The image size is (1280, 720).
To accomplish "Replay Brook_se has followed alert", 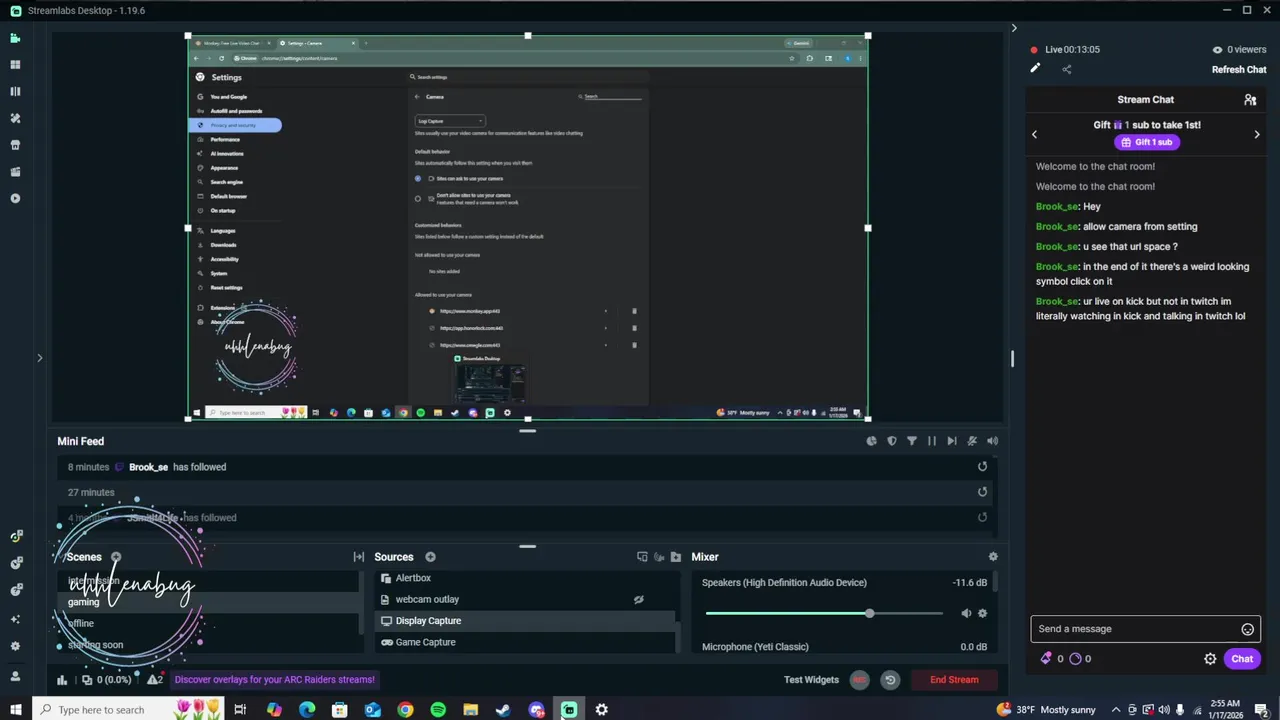I will tap(982, 467).
